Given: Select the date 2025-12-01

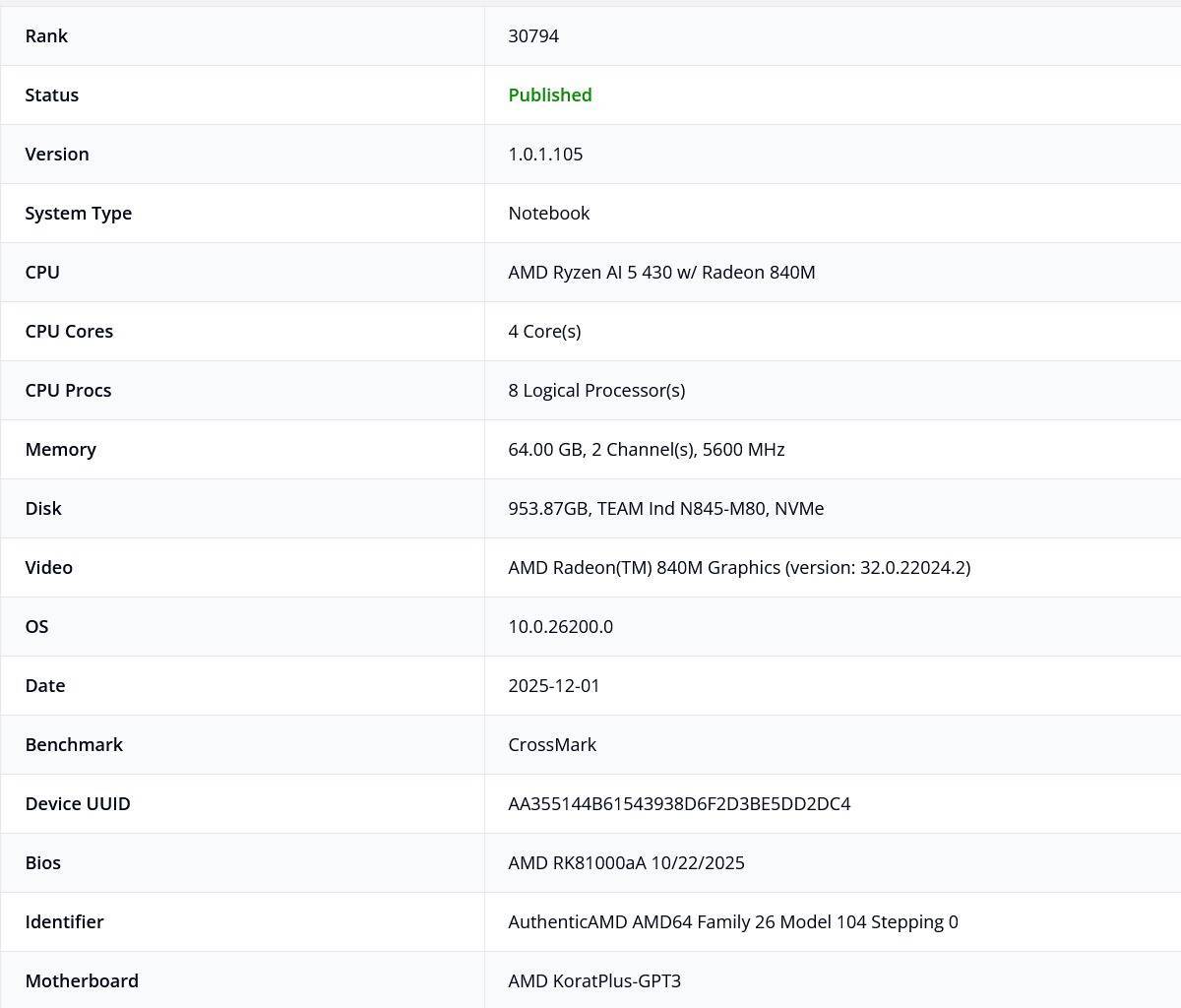Looking at the screenshot, I should click(x=553, y=686).
